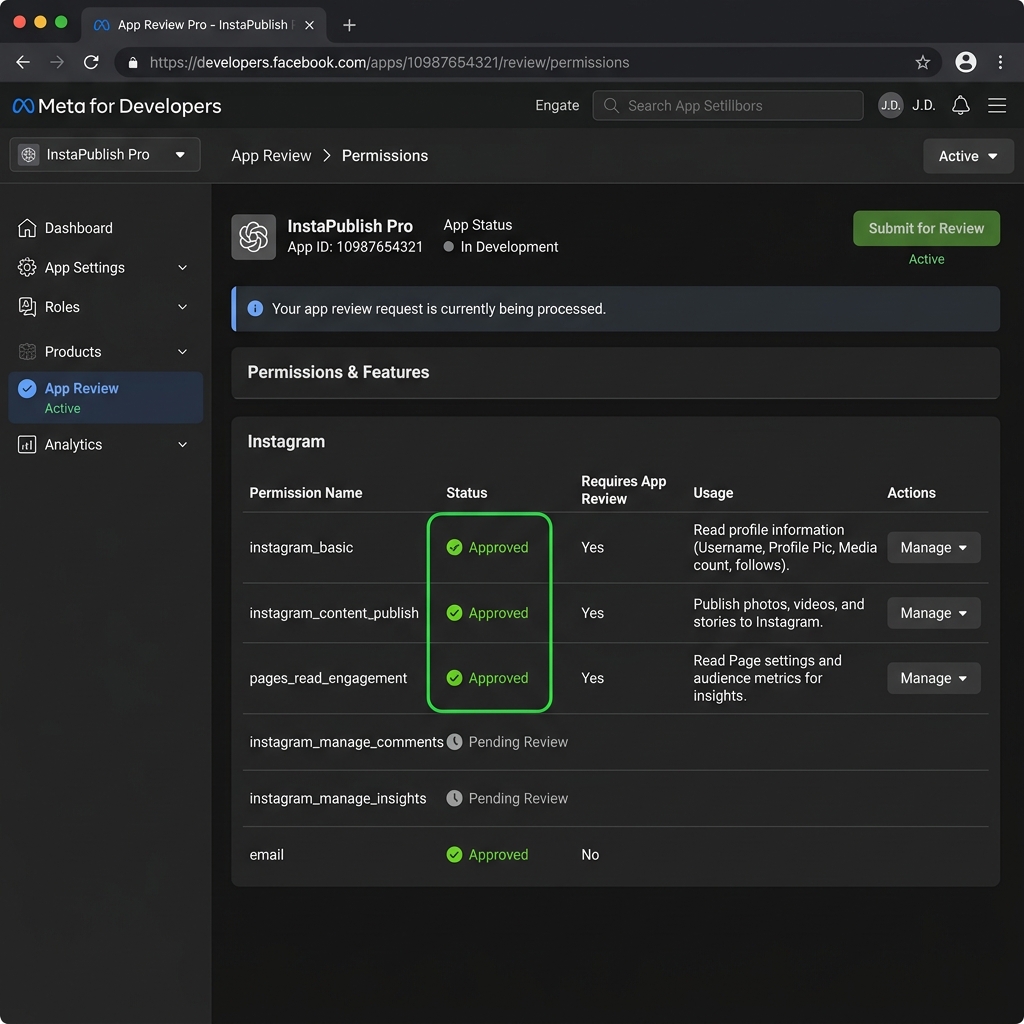This screenshot has width=1024, height=1024.
Task: Click the J.D. profile avatar
Action: tap(890, 105)
